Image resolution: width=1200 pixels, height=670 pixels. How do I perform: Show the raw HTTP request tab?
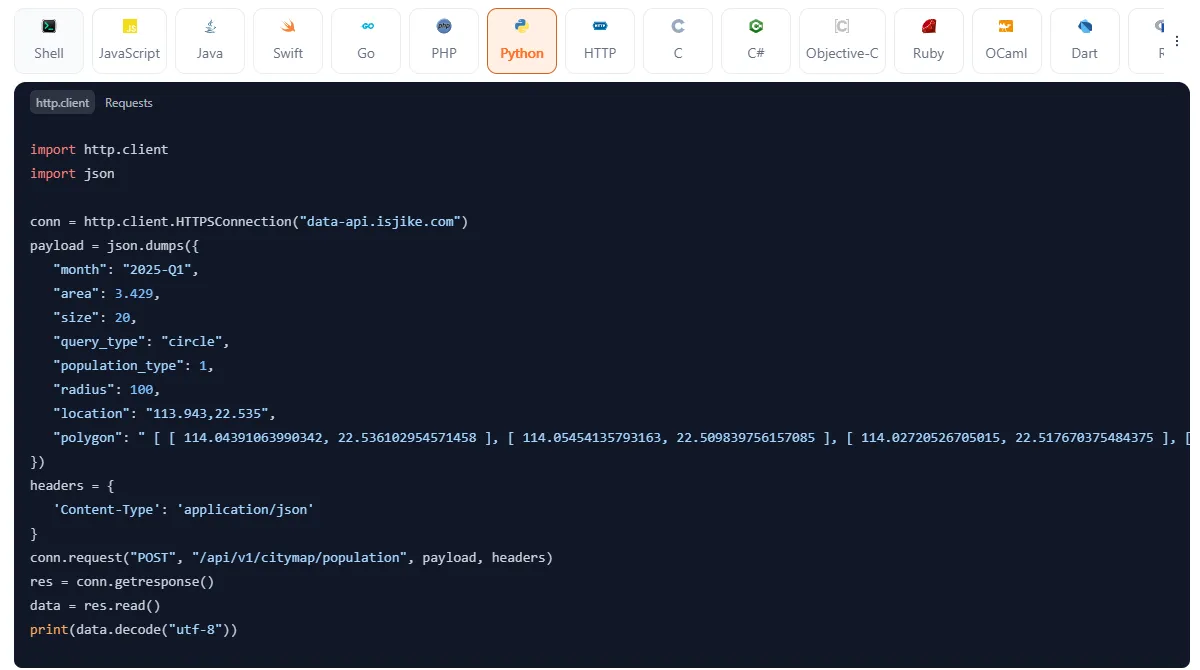(x=600, y=41)
